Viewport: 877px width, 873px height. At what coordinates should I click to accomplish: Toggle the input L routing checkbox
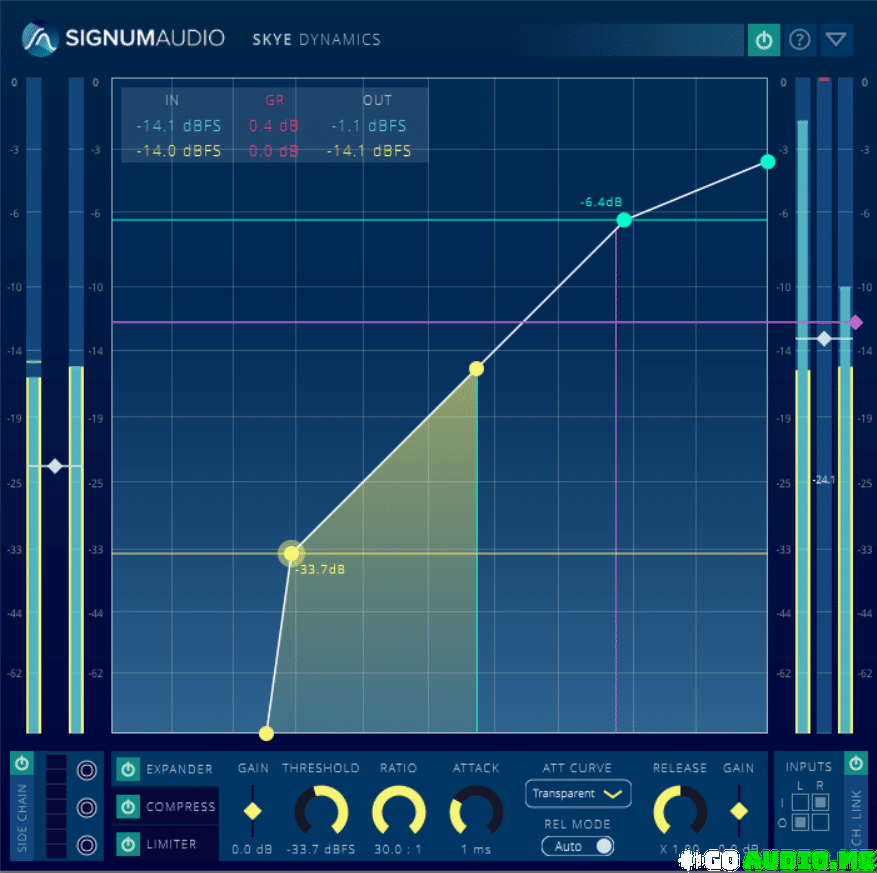click(800, 803)
